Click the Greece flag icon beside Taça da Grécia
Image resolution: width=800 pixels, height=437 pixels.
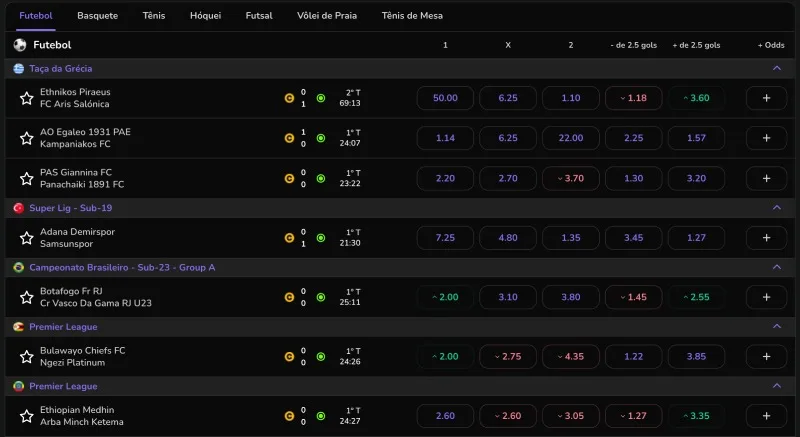pyautogui.click(x=19, y=68)
